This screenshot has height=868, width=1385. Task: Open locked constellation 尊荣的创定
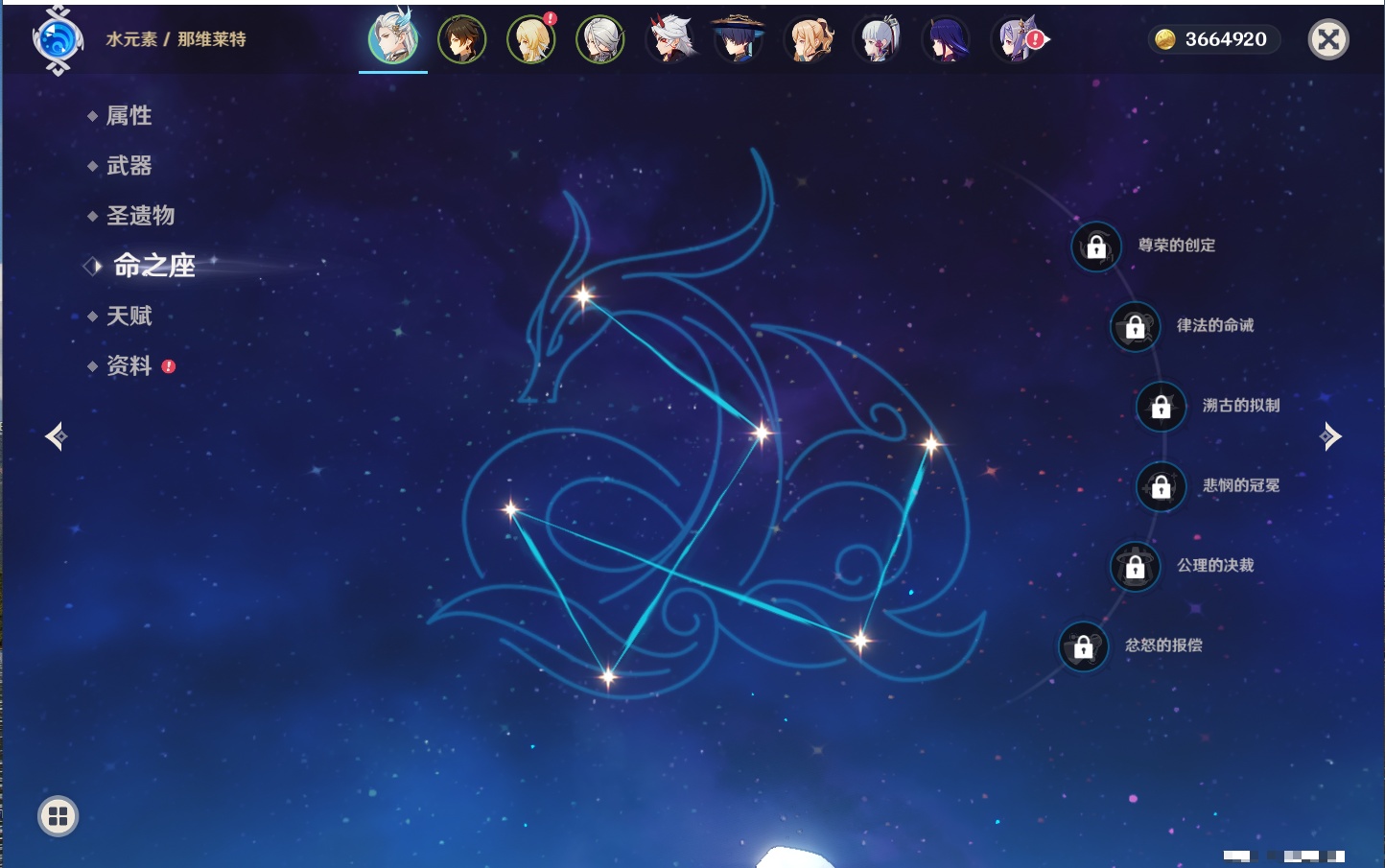1096,246
